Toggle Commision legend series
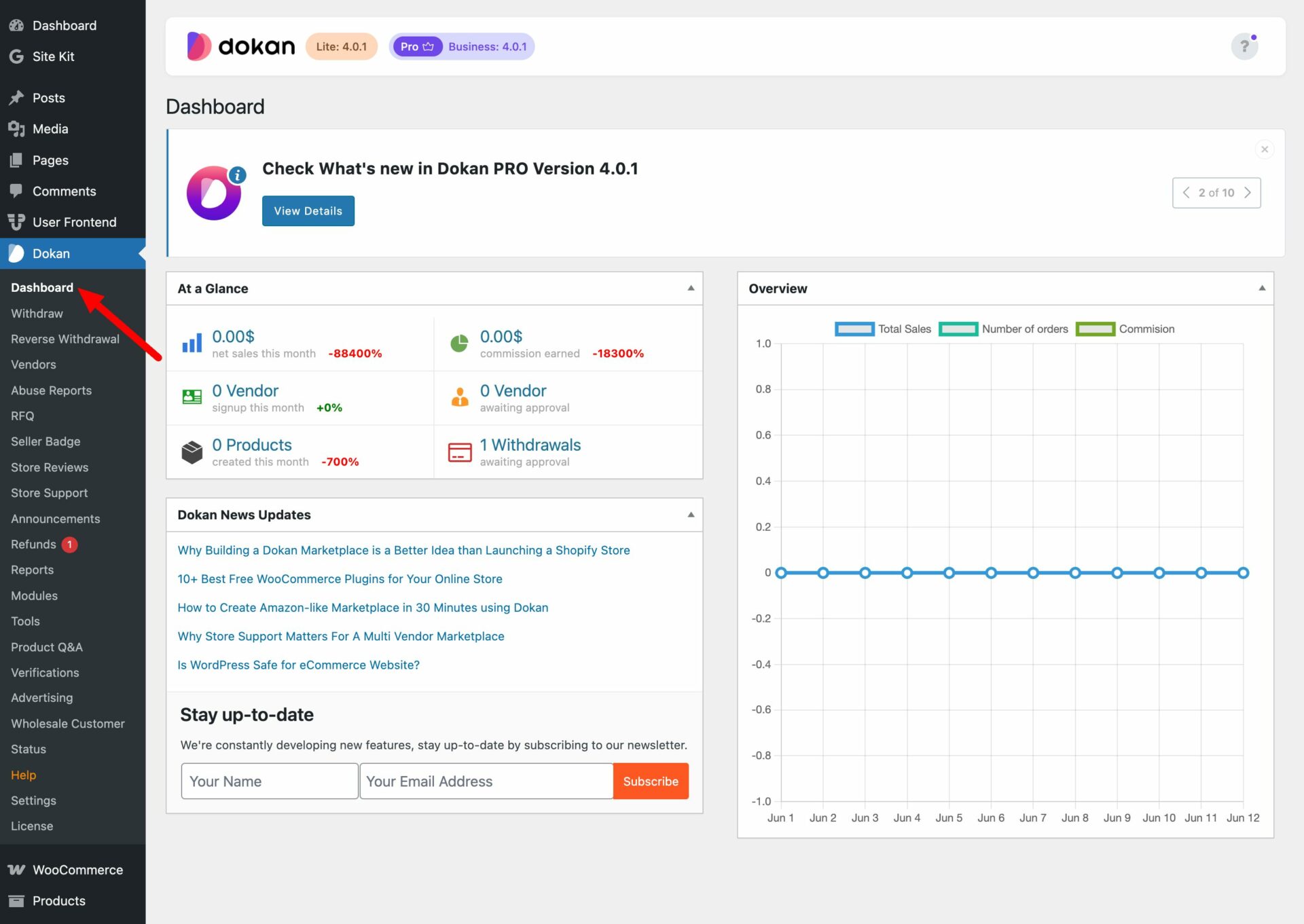Viewport: 1304px width, 924px height. [x=1125, y=329]
